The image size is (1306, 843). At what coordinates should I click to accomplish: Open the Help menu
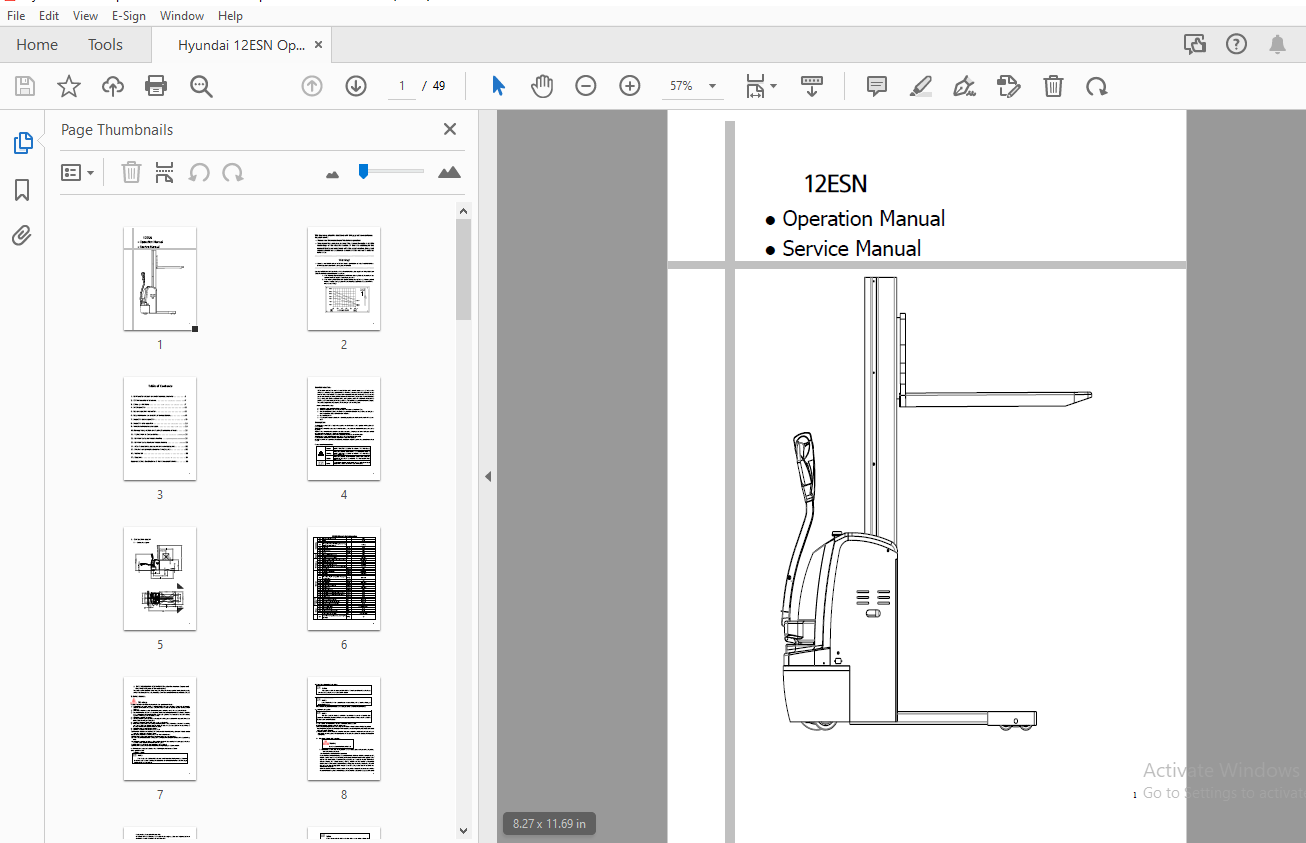(x=230, y=16)
